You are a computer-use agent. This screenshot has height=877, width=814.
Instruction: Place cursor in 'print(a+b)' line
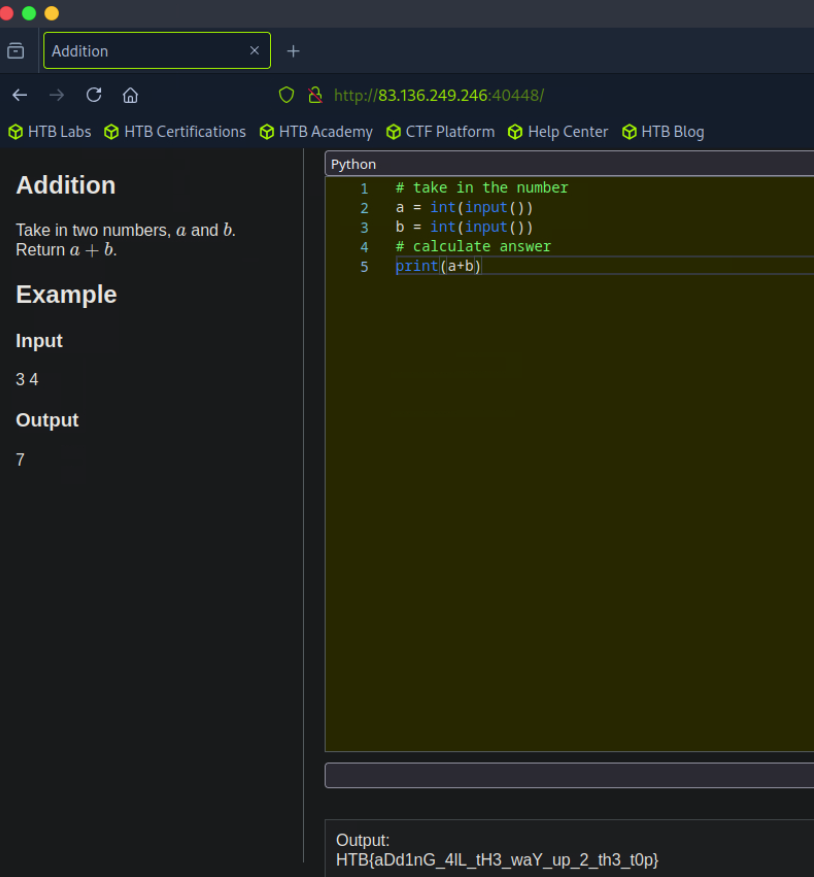click(438, 266)
